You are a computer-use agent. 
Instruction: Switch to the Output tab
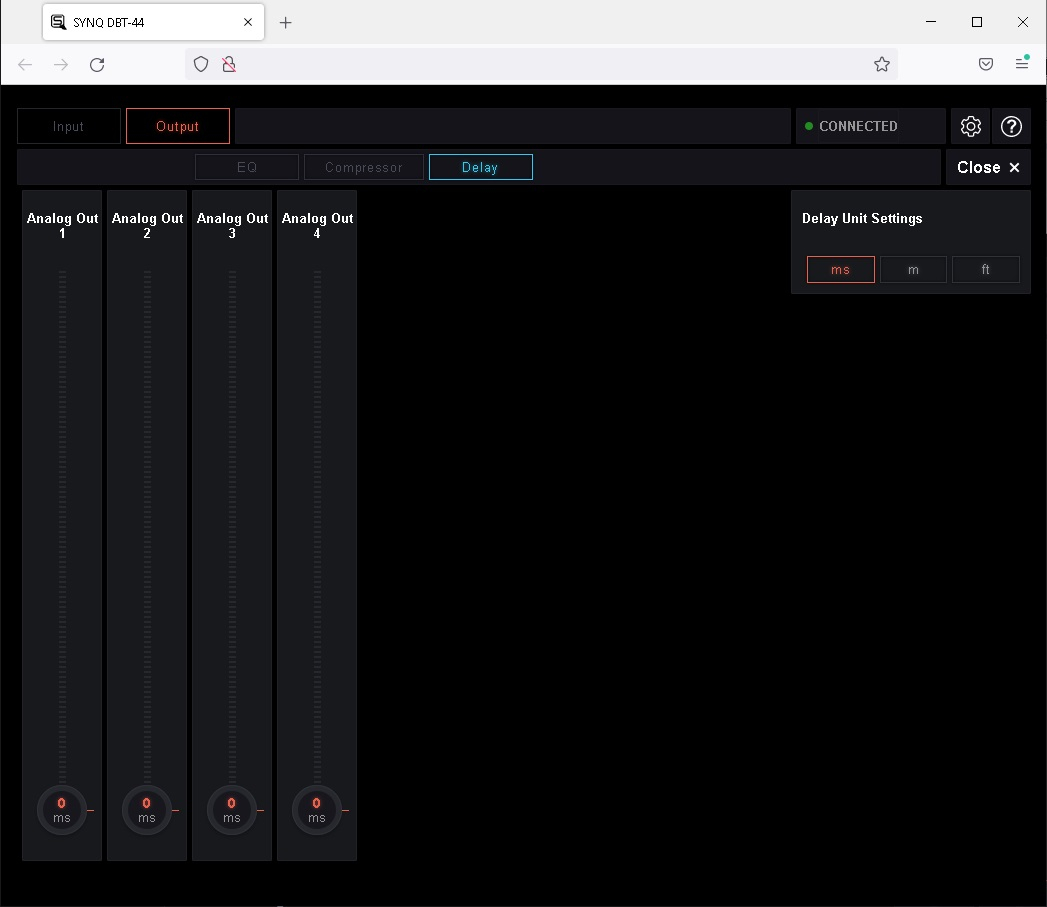pos(178,126)
